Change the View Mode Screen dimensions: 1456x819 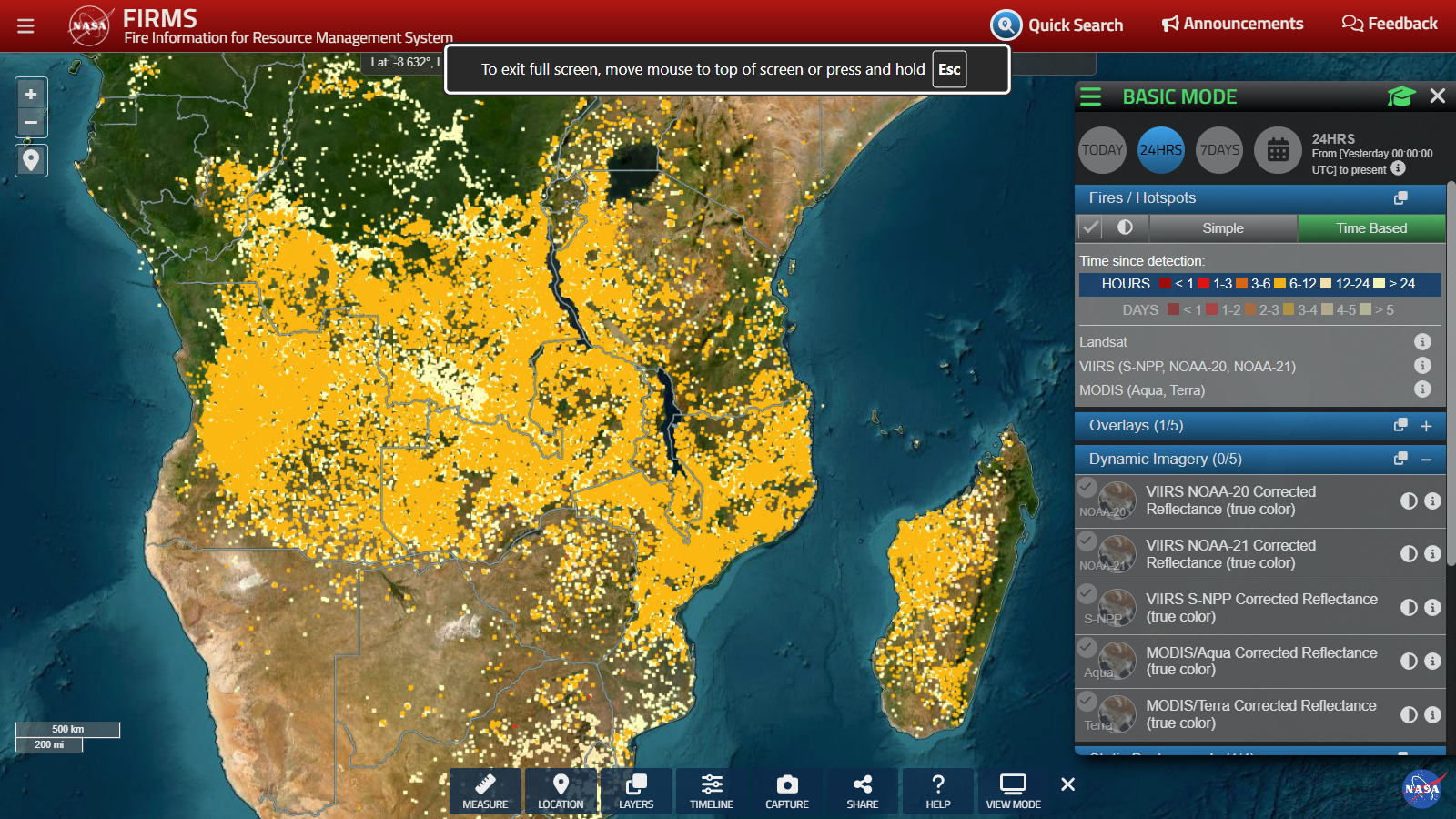pyautogui.click(x=1013, y=791)
